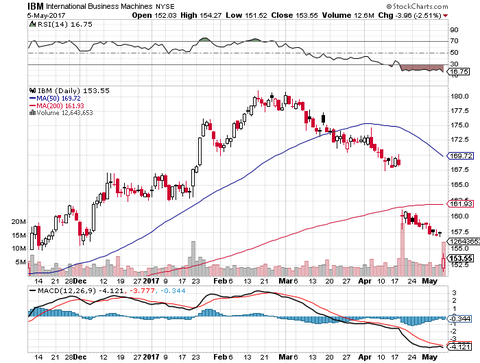Click the Chg -3.96 (-2.51%) value
The height and width of the screenshot is (363, 480).
(x=410, y=15)
